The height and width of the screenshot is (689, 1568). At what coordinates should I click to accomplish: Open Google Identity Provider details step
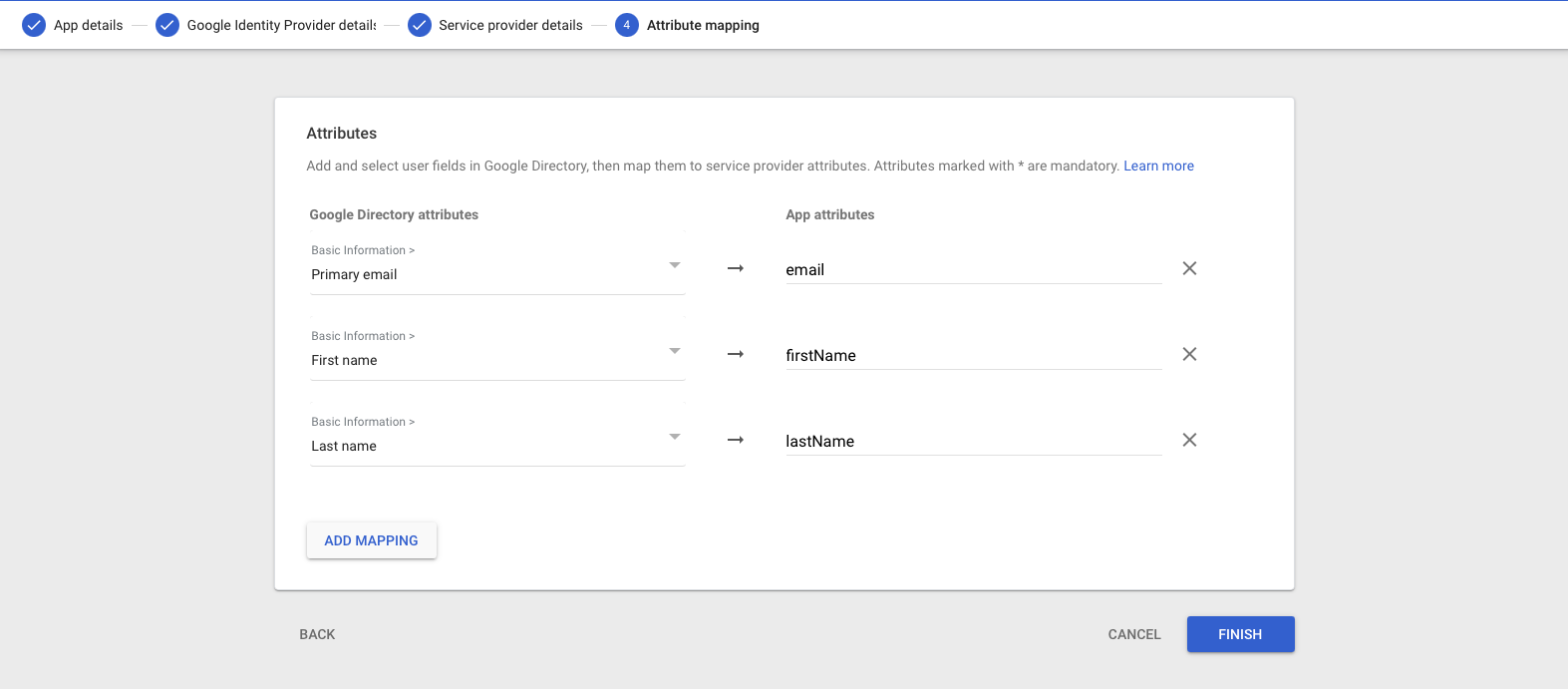pyautogui.click(x=281, y=25)
